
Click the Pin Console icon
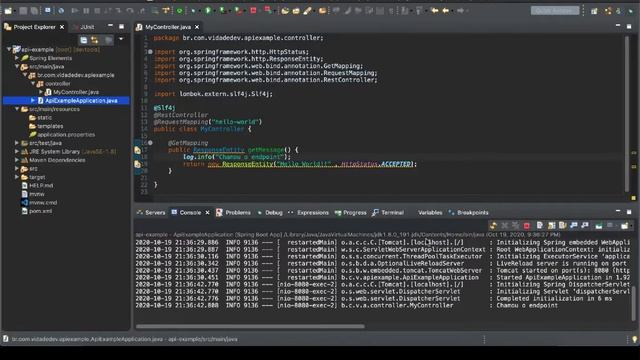[599, 225]
